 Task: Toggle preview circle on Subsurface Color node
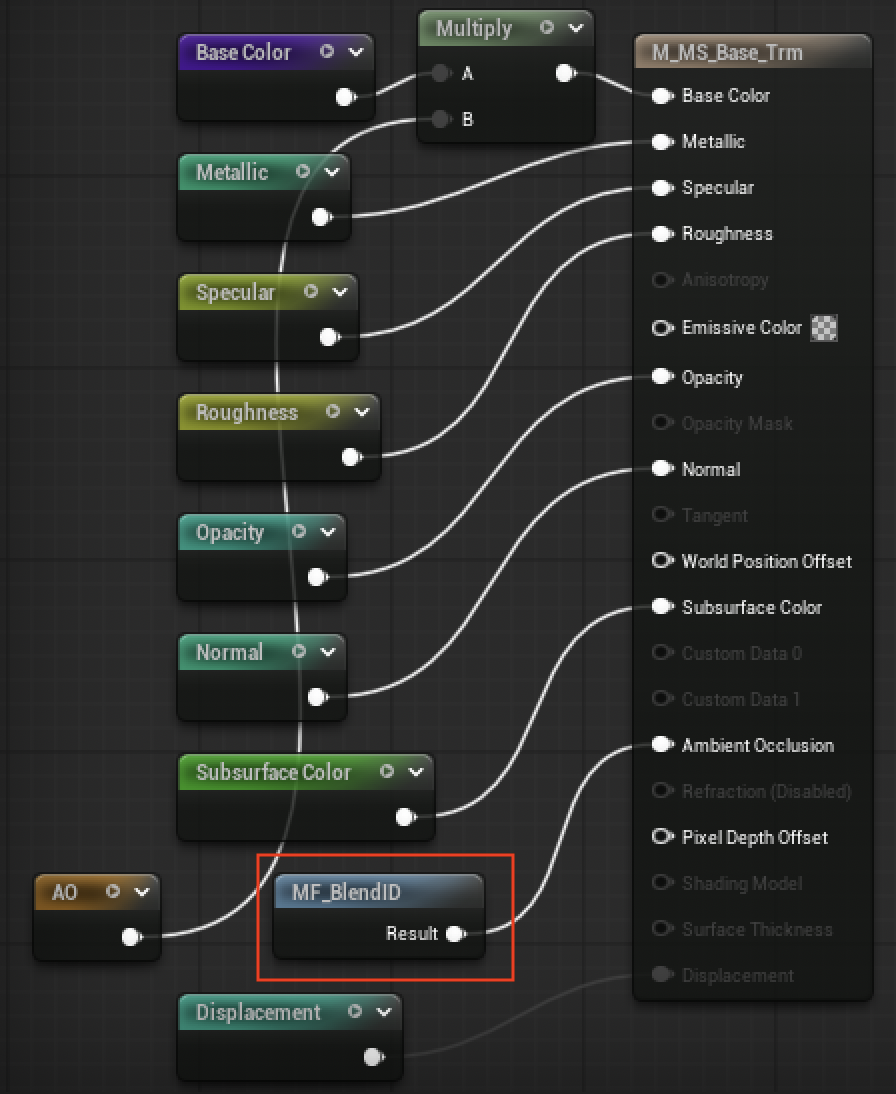point(387,771)
